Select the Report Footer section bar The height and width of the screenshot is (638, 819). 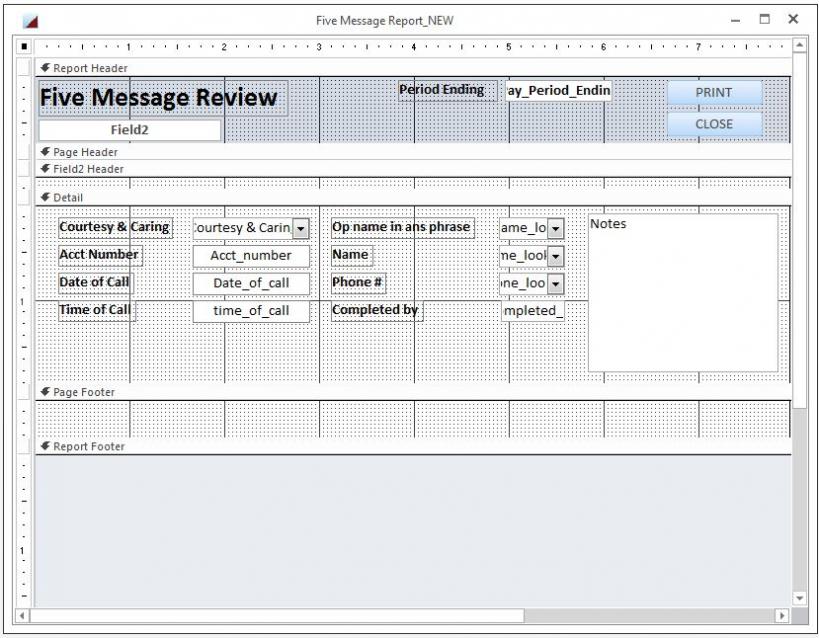pyautogui.click(x=413, y=446)
